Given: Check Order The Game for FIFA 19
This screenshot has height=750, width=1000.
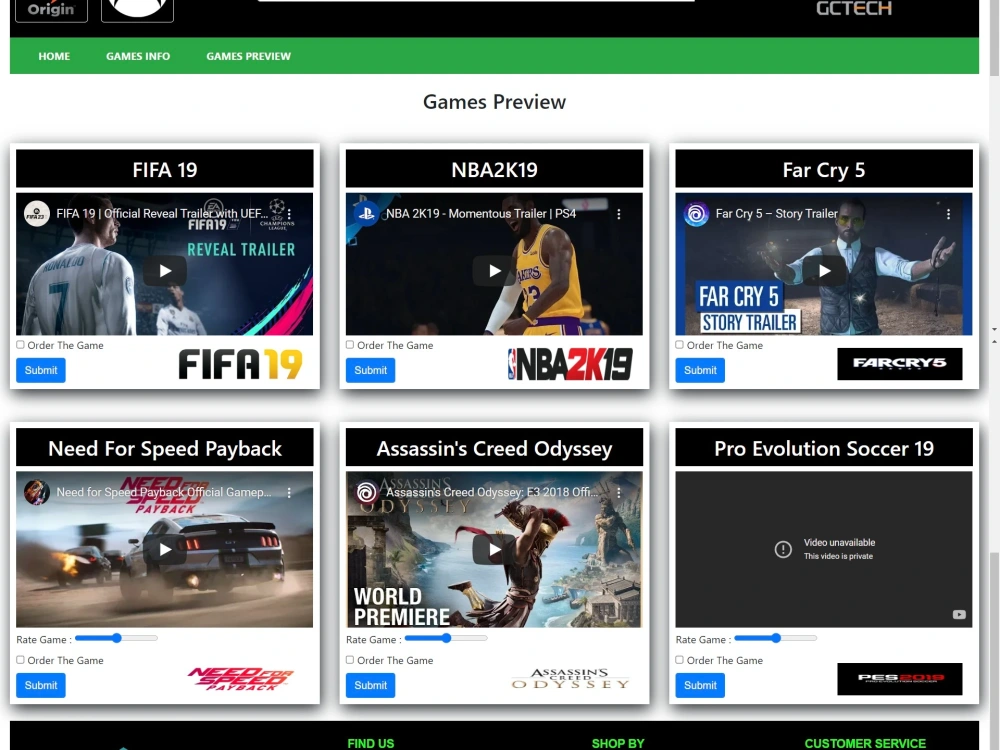Looking at the screenshot, I should (x=20, y=344).
